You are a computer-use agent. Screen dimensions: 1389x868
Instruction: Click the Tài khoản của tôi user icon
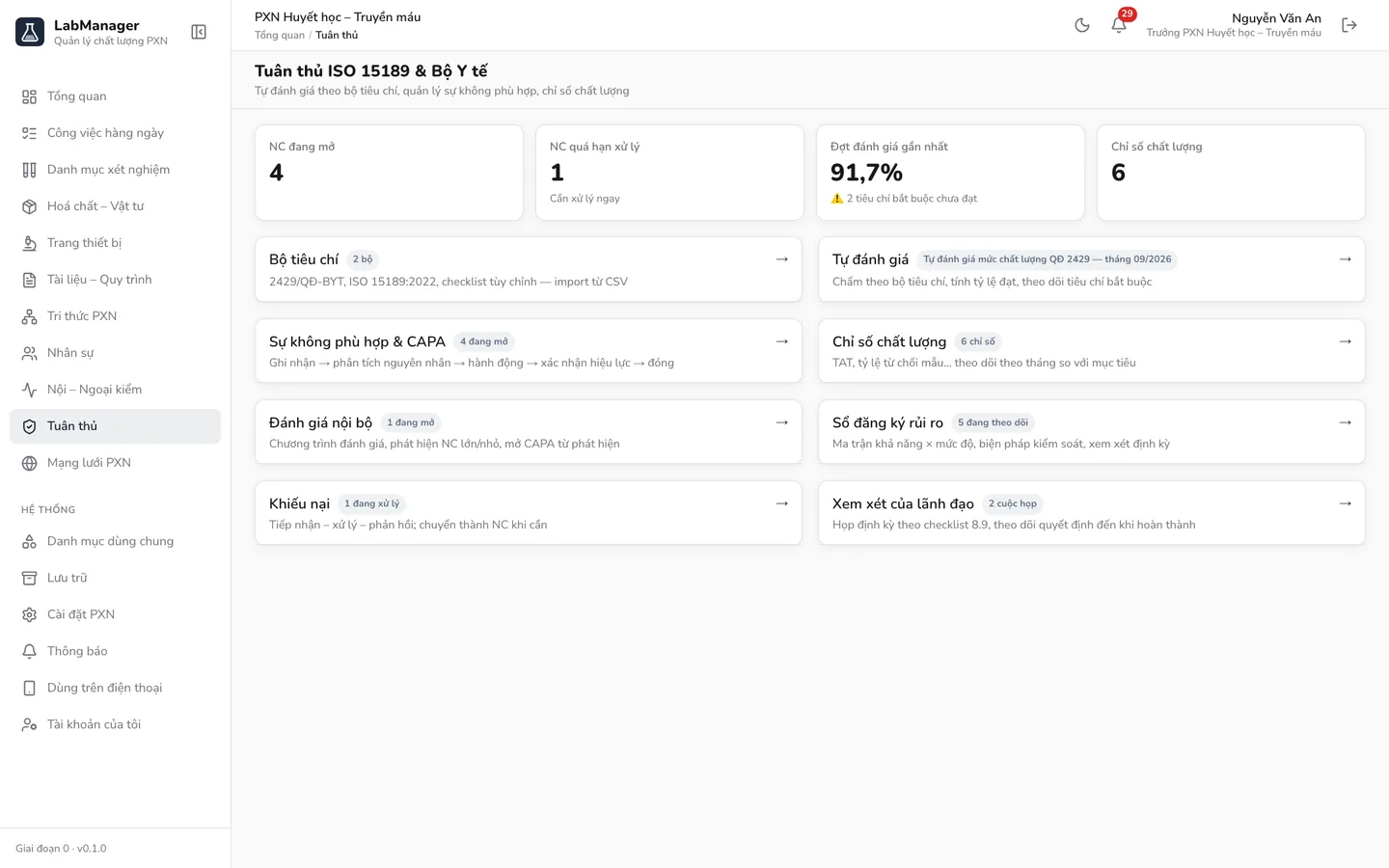click(30, 724)
